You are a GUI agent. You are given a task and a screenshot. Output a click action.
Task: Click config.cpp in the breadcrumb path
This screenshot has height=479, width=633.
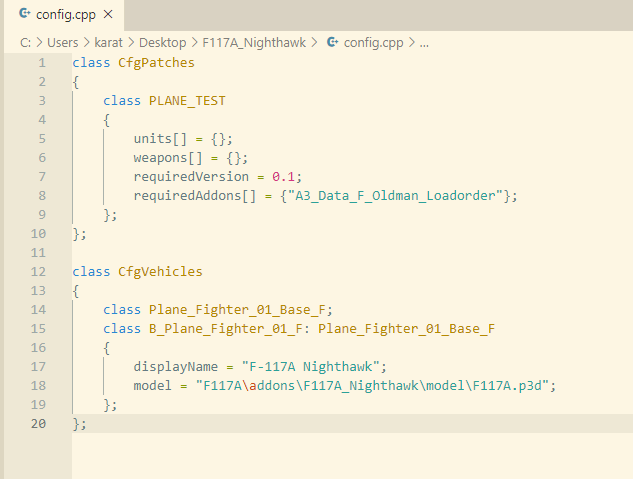(373, 43)
